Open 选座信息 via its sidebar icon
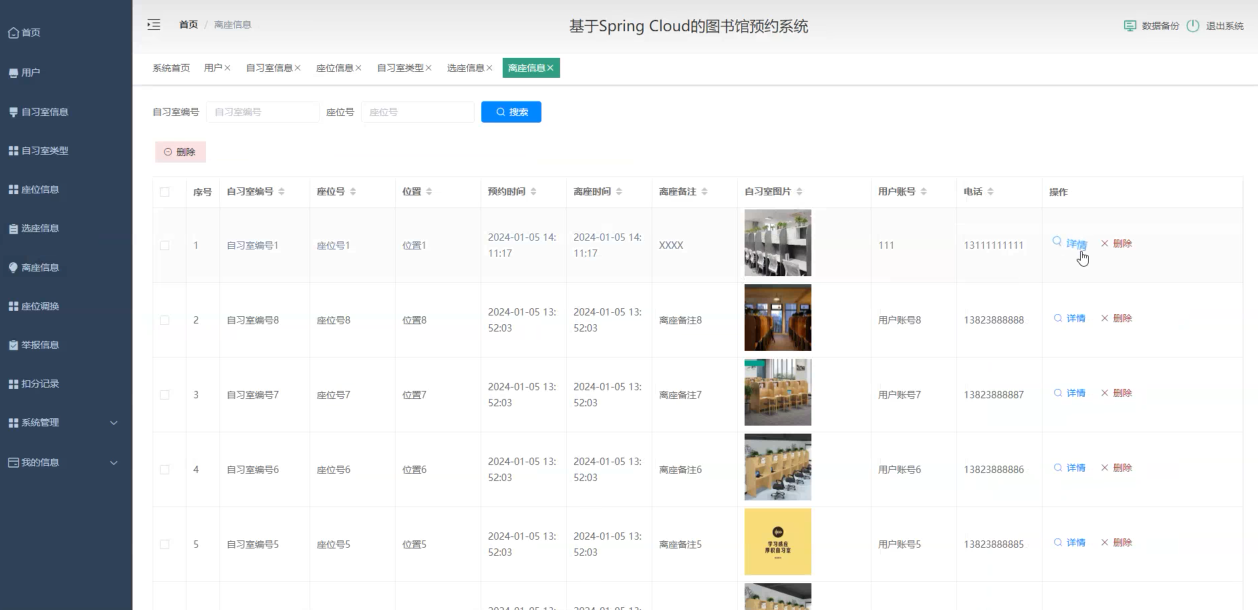 pos(13,229)
